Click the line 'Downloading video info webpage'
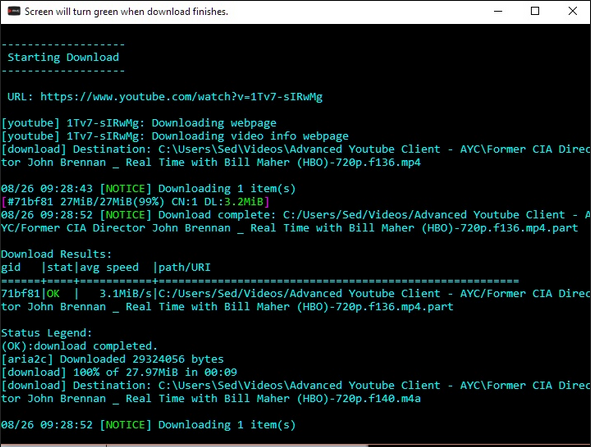The width and height of the screenshot is (591, 447). [250, 136]
